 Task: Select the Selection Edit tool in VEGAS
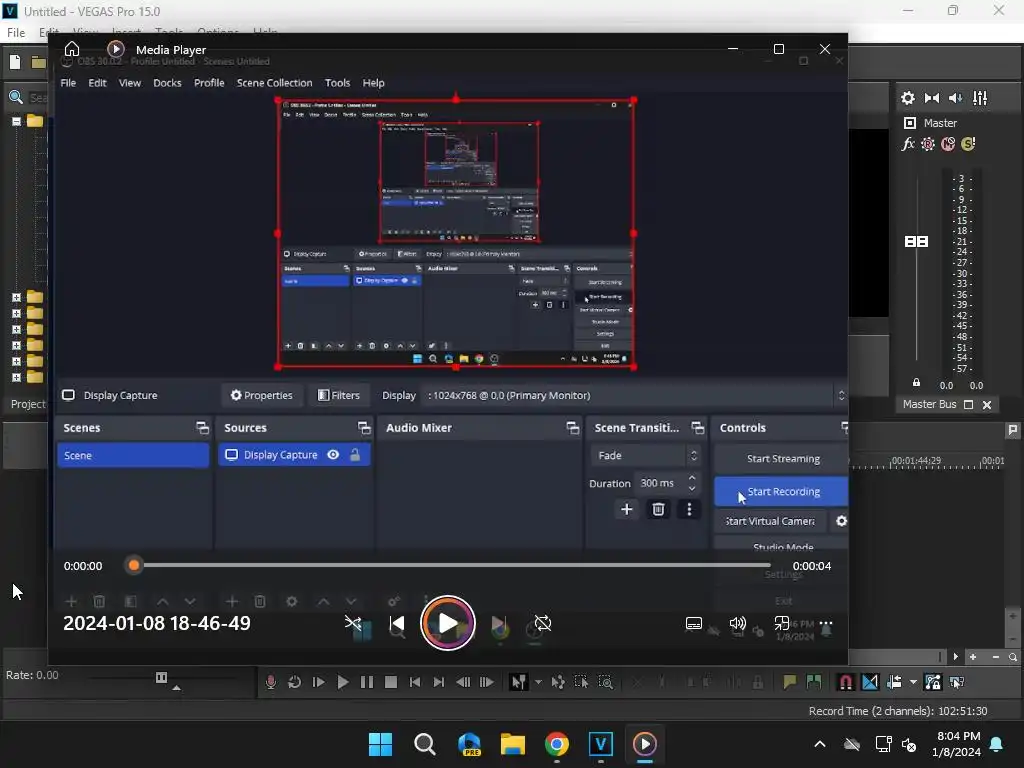[x=581, y=682]
